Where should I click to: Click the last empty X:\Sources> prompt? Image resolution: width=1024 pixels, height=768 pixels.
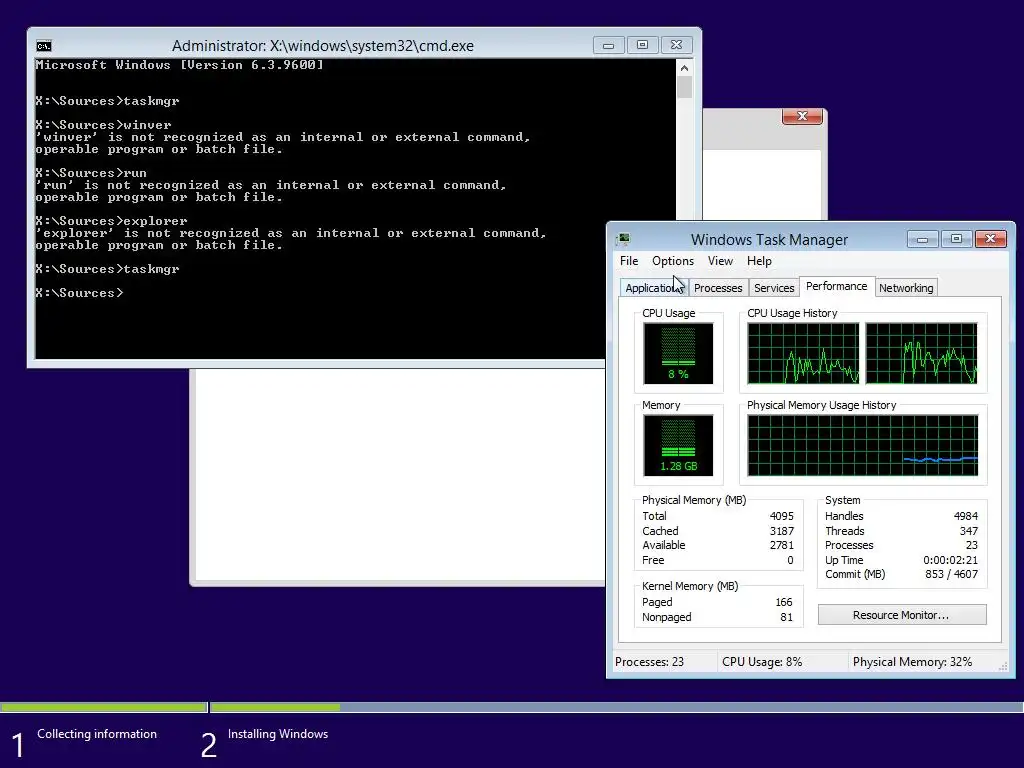79,293
